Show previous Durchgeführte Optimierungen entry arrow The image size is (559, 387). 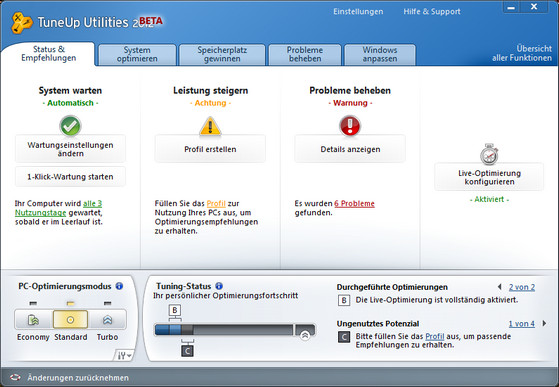point(499,287)
